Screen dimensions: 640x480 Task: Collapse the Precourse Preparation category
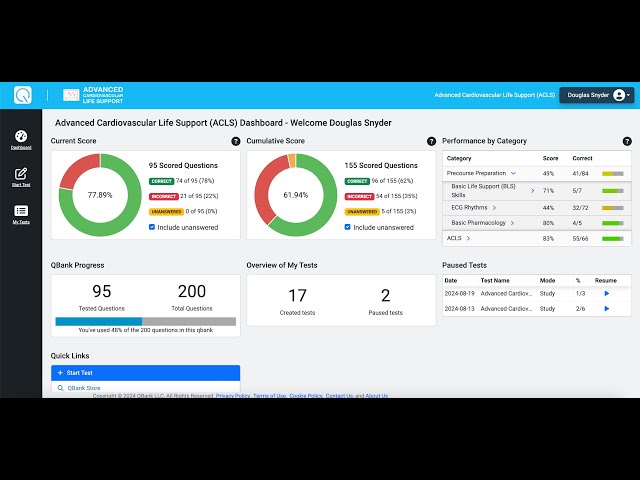[513, 173]
